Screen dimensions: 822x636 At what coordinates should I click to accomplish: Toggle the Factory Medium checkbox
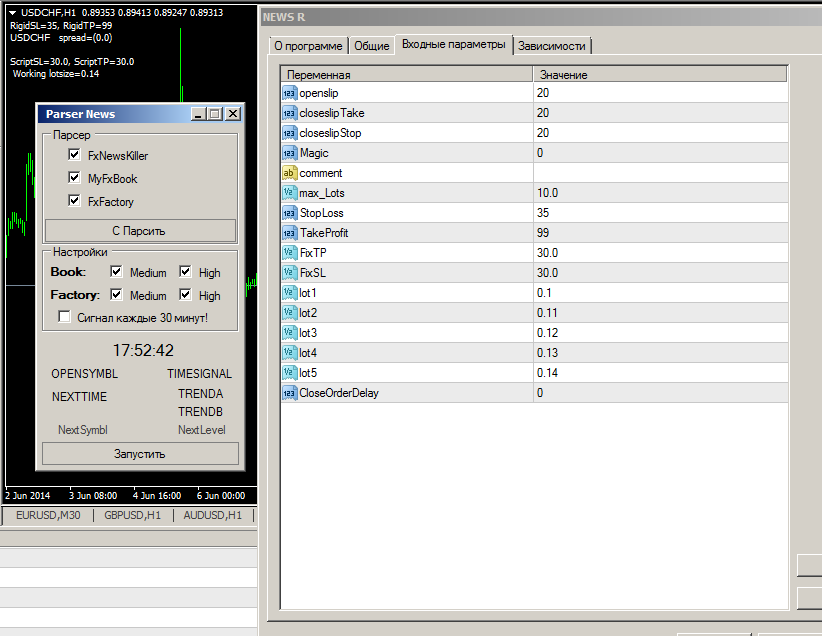click(x=116, y=295)
